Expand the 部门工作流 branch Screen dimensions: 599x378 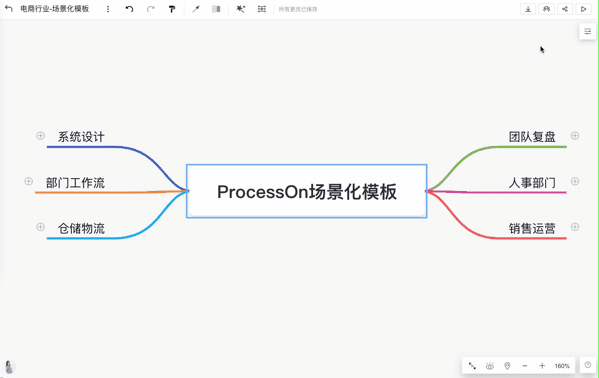click(29, 181)
